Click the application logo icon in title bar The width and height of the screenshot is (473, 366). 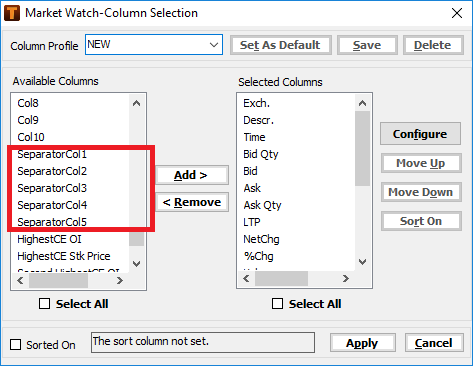(x=12, y=13)
